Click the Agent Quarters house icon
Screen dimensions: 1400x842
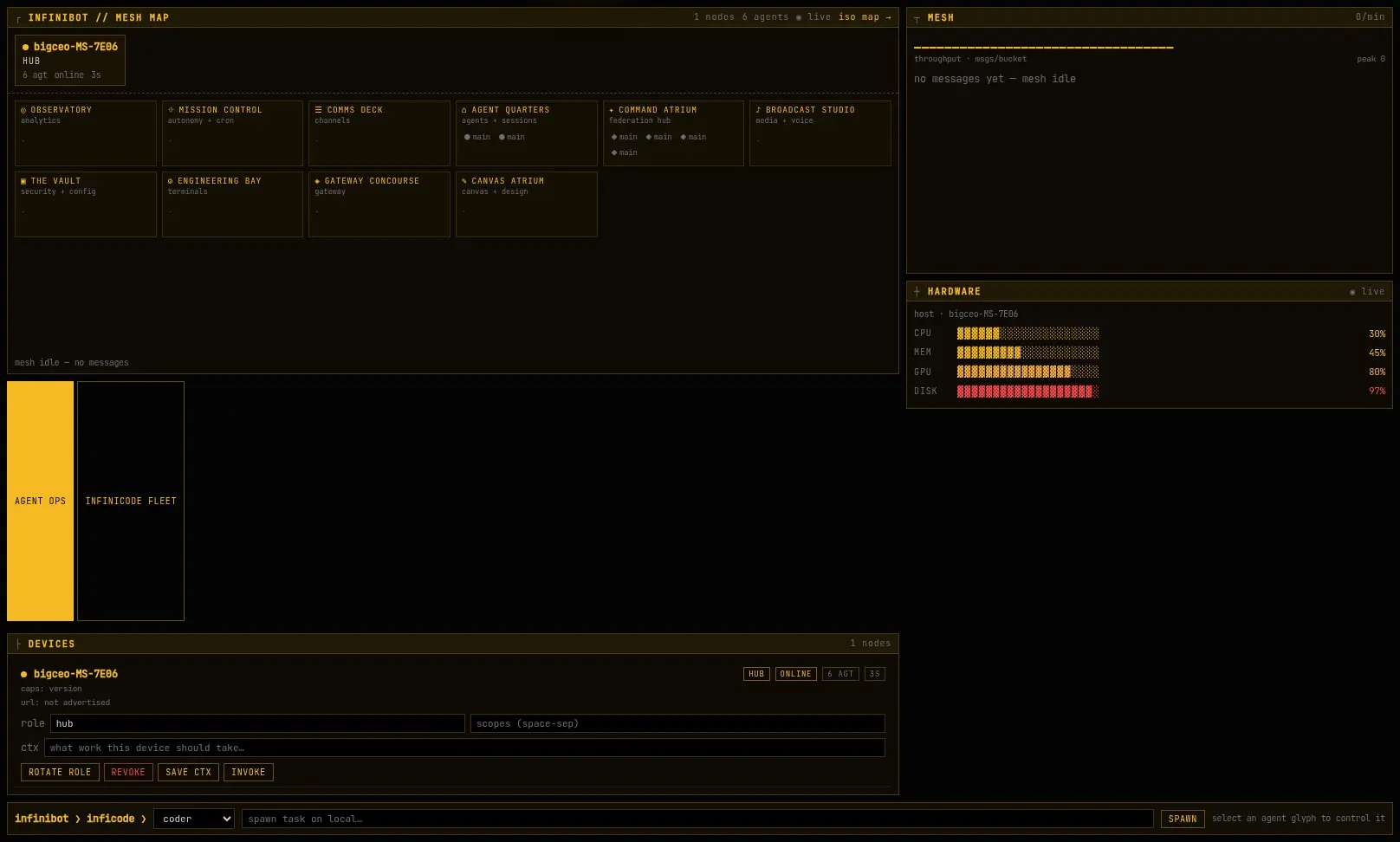click(x=464, y=110)
